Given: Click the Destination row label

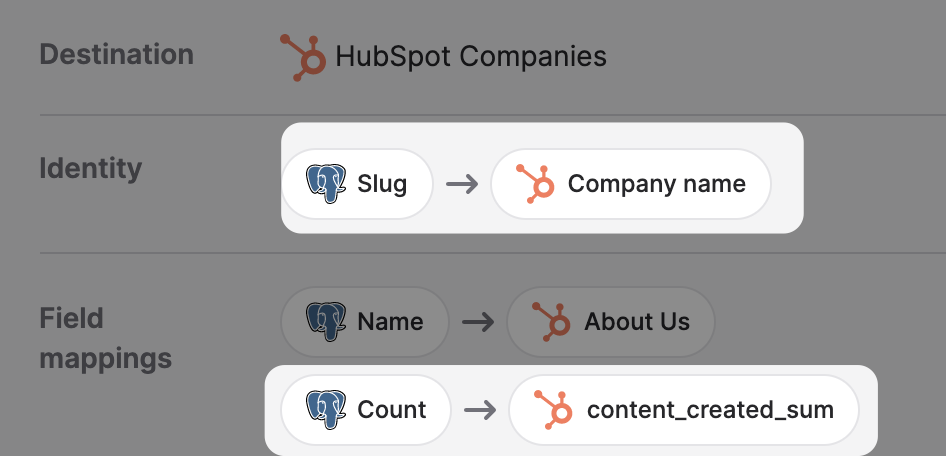Looking at the screenshot, I should click(x=116, y=54).
